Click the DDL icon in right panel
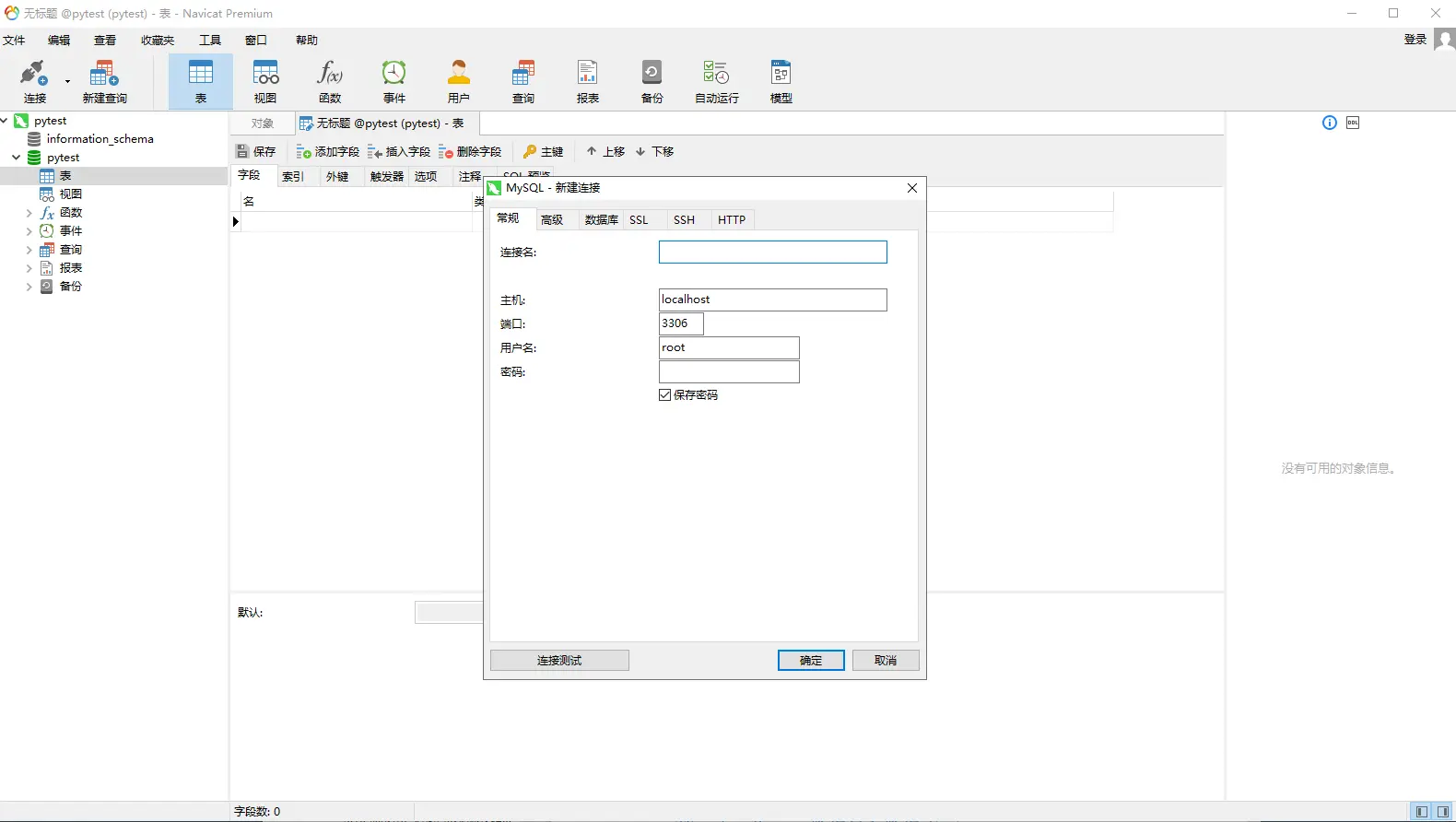The image size is (1456, 822). point(1353,123)
